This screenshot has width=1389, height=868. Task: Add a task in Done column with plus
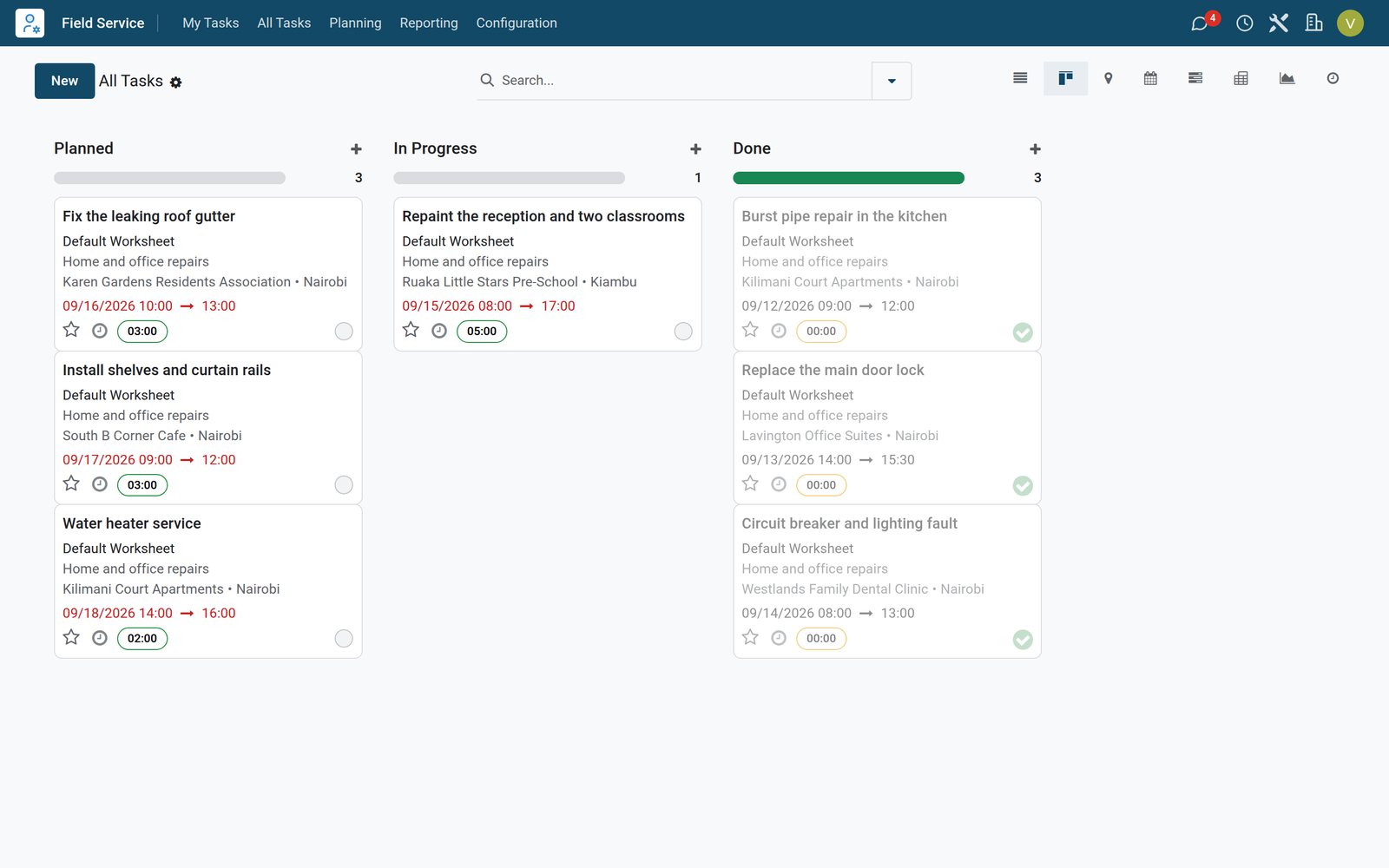(x=1035, y=149)
